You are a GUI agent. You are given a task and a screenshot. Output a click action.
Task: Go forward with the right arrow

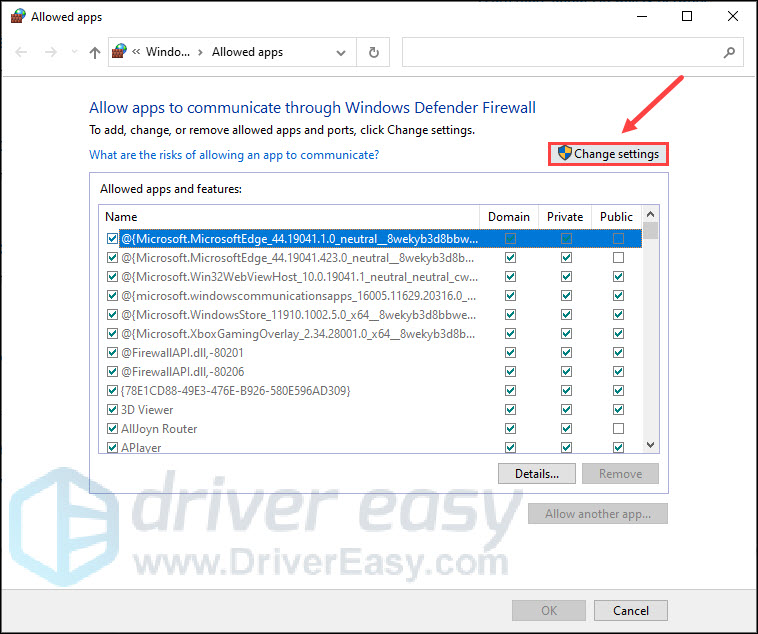point(51,52)
